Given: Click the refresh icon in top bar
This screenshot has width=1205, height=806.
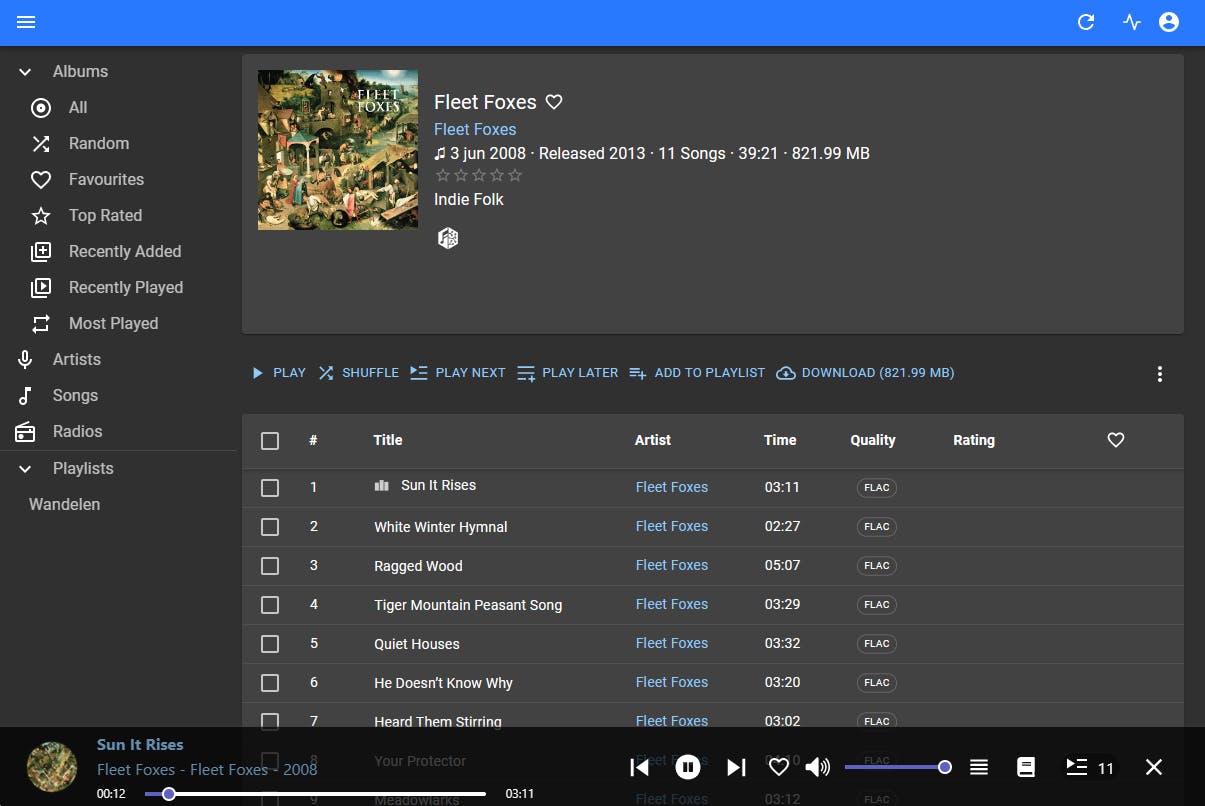Looking at the screenshot, I should (x=1086, y=22).
